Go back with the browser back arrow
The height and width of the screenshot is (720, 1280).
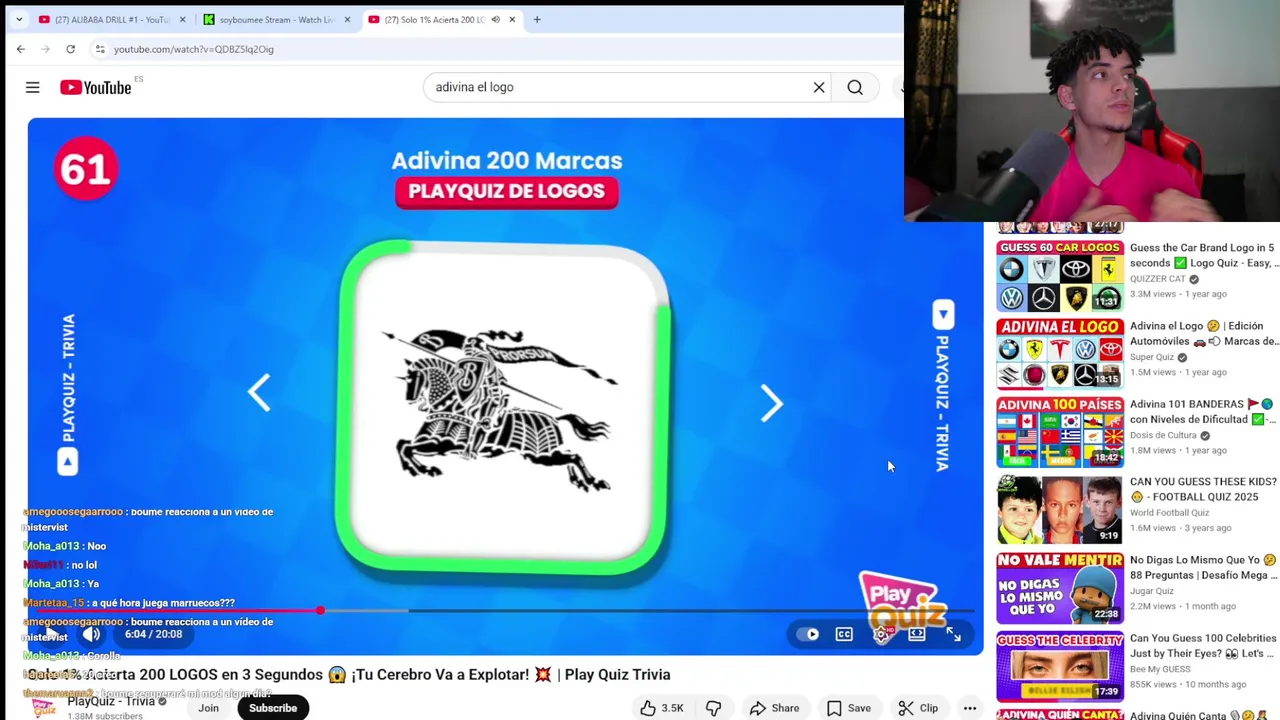point(21,49)
